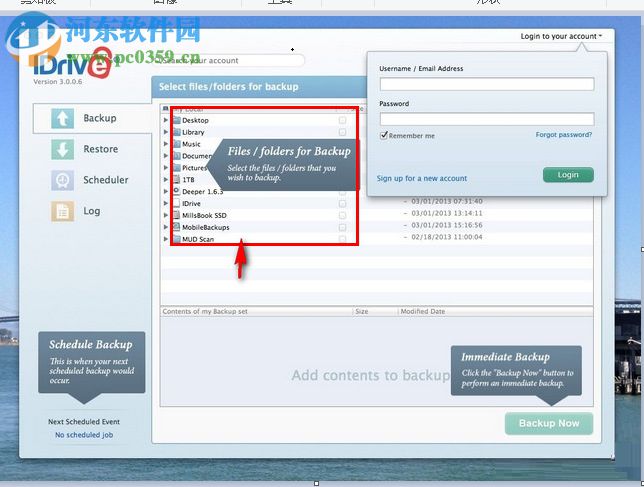
Task: Click the Modified Date column header
Action: [x=423, y=312]
